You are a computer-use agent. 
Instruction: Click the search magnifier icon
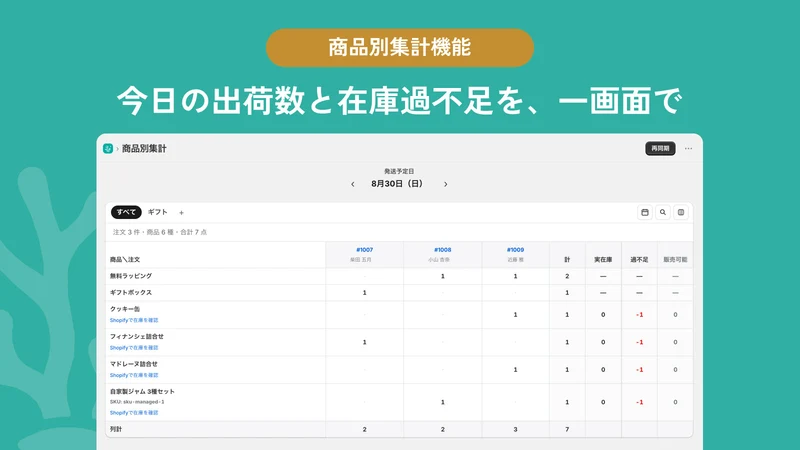tap(663, 212)
